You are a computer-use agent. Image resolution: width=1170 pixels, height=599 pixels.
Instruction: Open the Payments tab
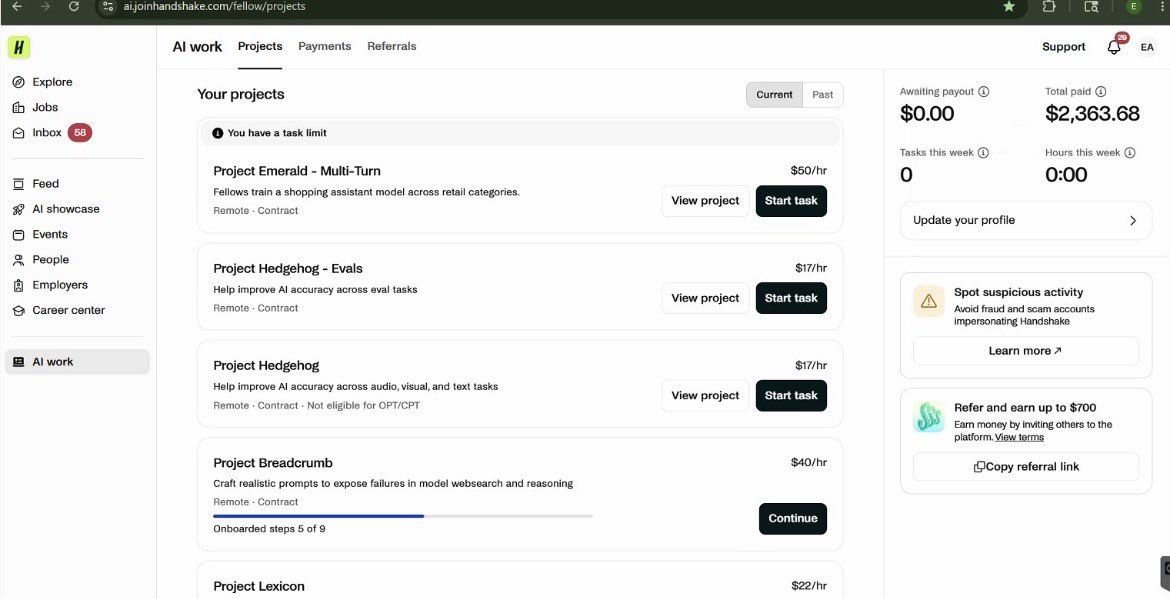tap(325, 46)
